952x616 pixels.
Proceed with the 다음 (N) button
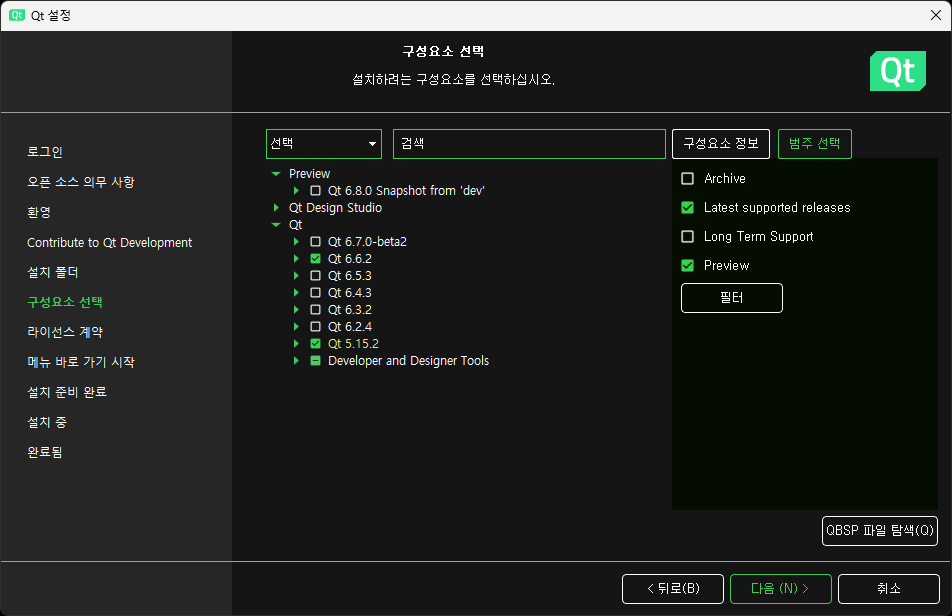[780, 589]
